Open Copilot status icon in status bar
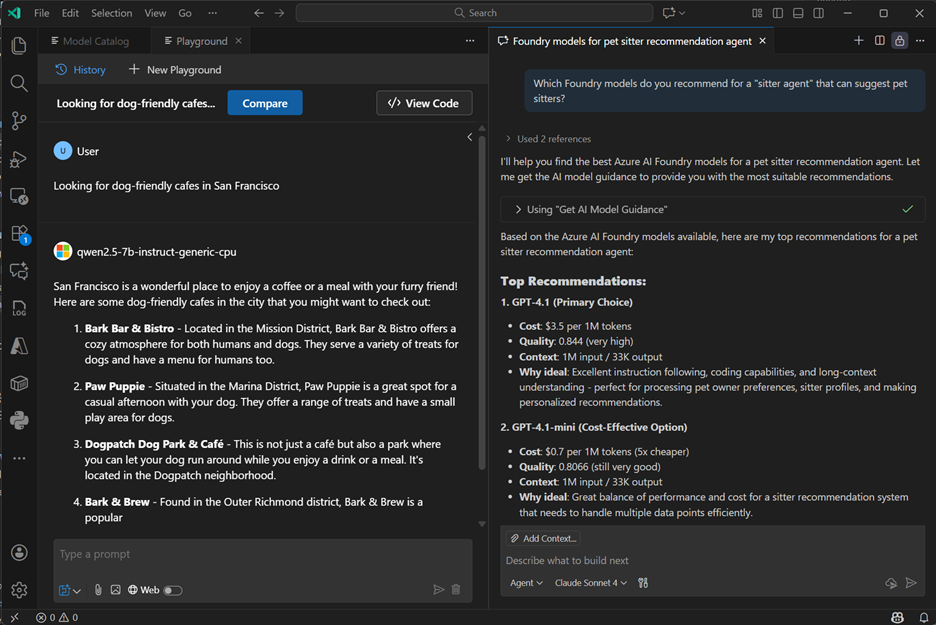This screenshot has height=625, width=936. [897, 617]
